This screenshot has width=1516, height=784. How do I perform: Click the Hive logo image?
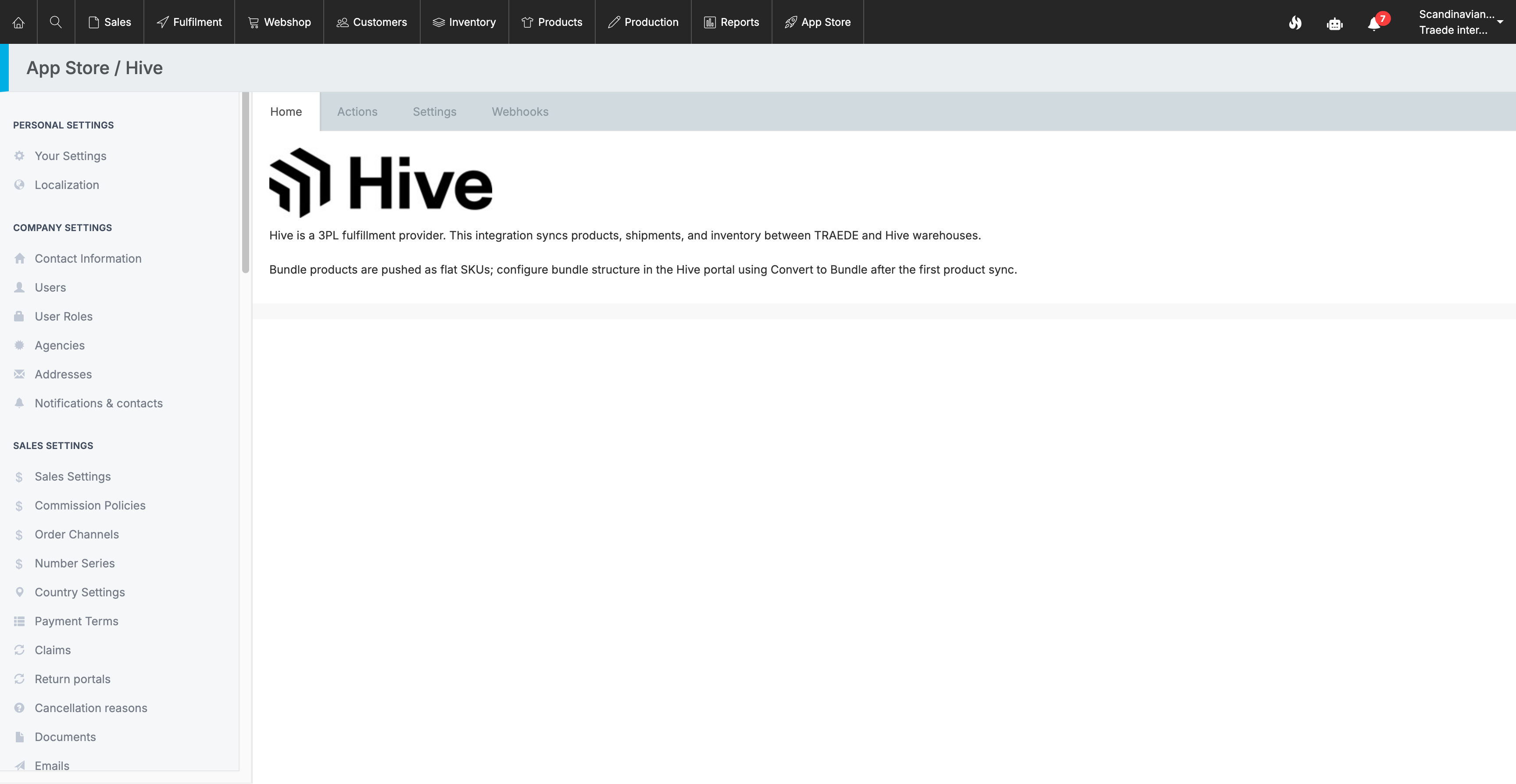[x=381, y=182]
